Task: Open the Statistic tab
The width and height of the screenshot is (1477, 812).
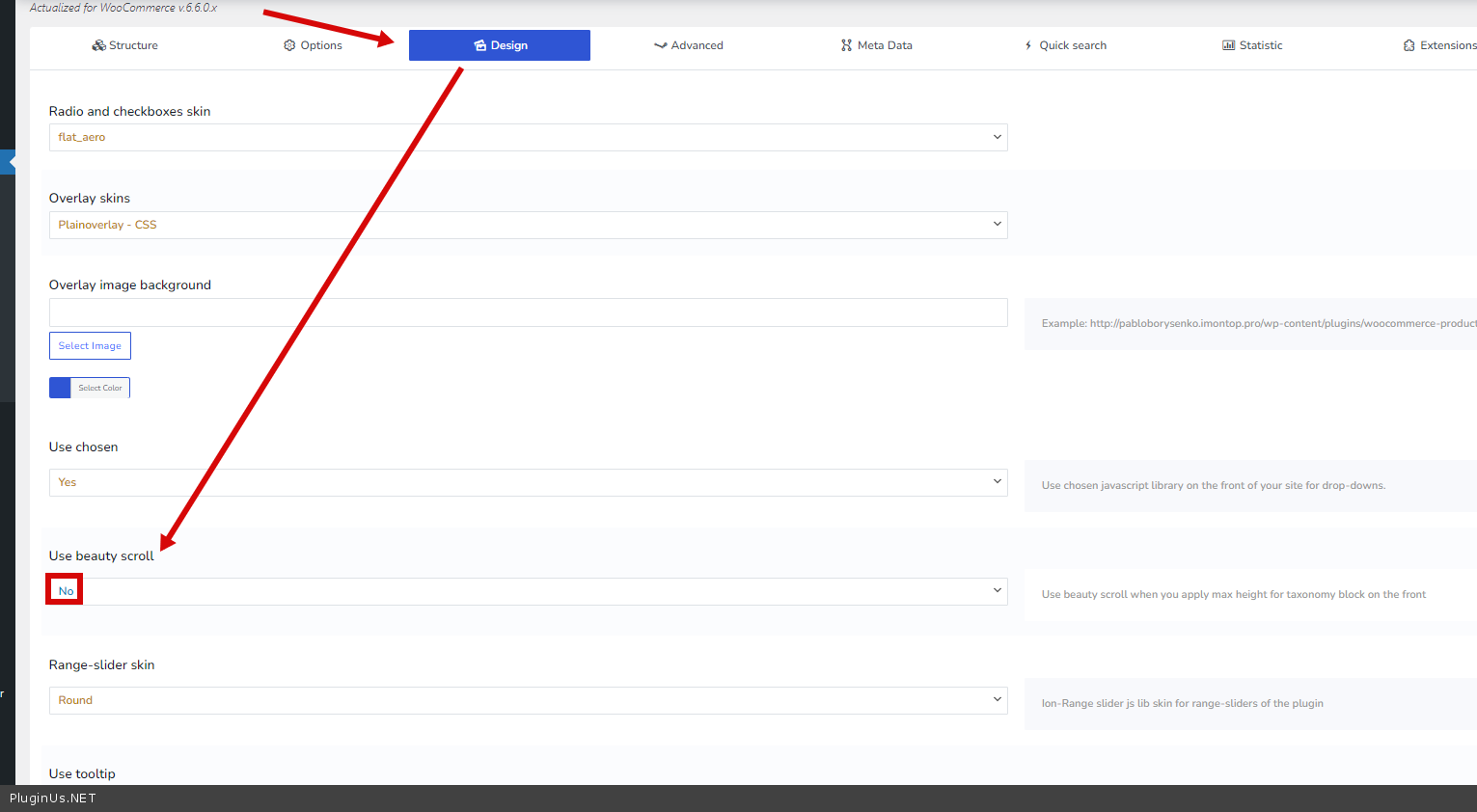Action: (1260, 45)
